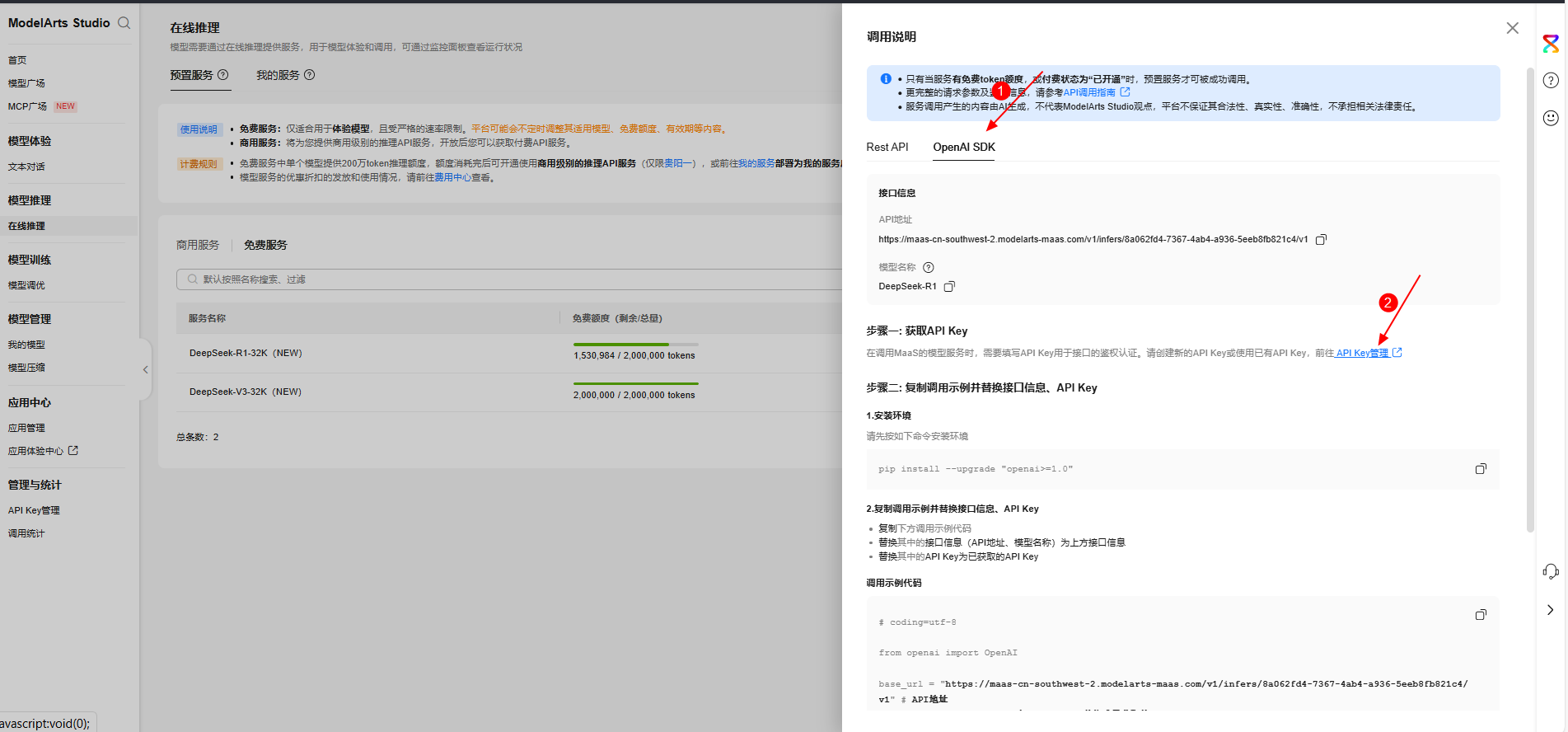The height and width of the screenshot is (732, 1568).
Task: Collapse the left sidebar with the chevron handle
Action: point(146,369)
